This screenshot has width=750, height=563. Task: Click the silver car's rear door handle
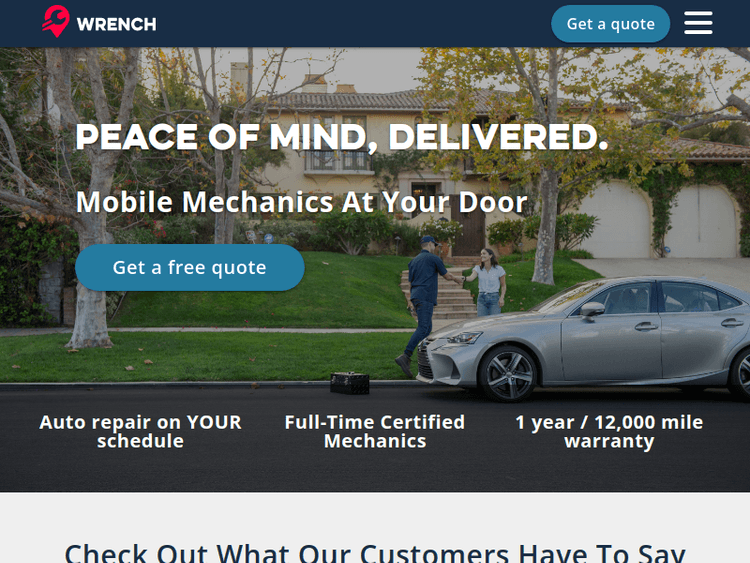pos(732,323)
